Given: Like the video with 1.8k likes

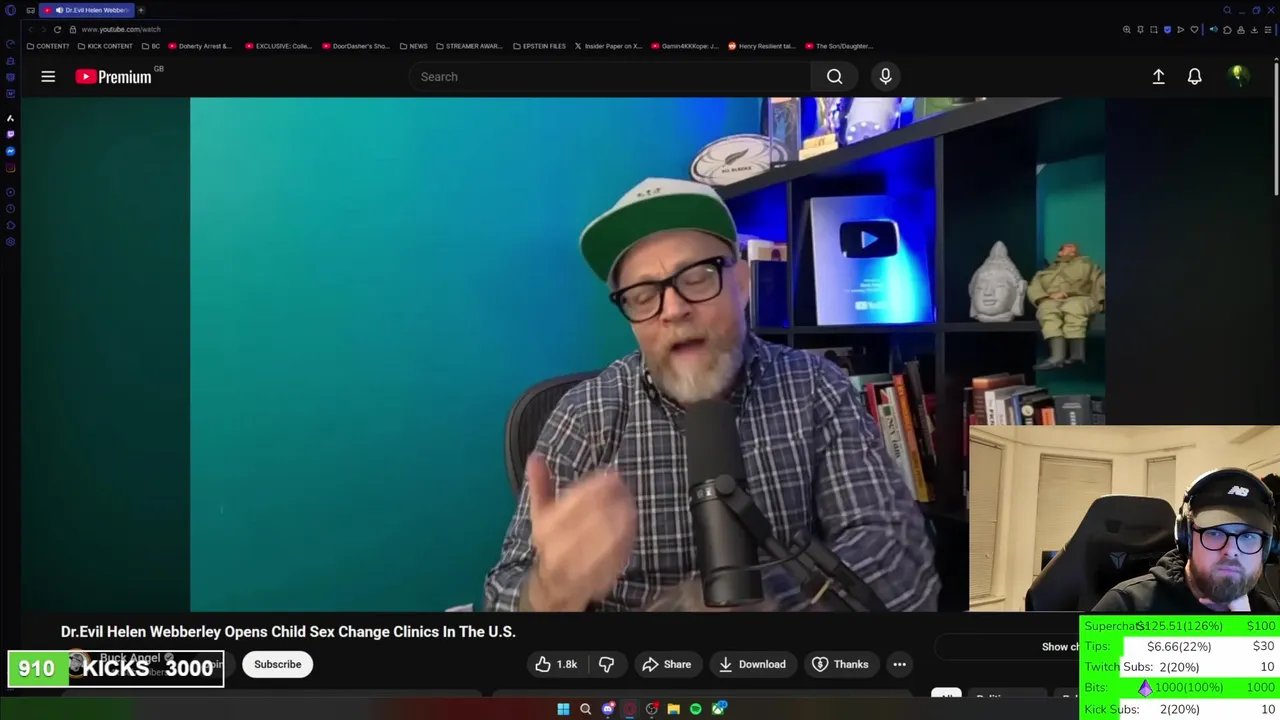Looking at the screenshot, I should [556, 664].
